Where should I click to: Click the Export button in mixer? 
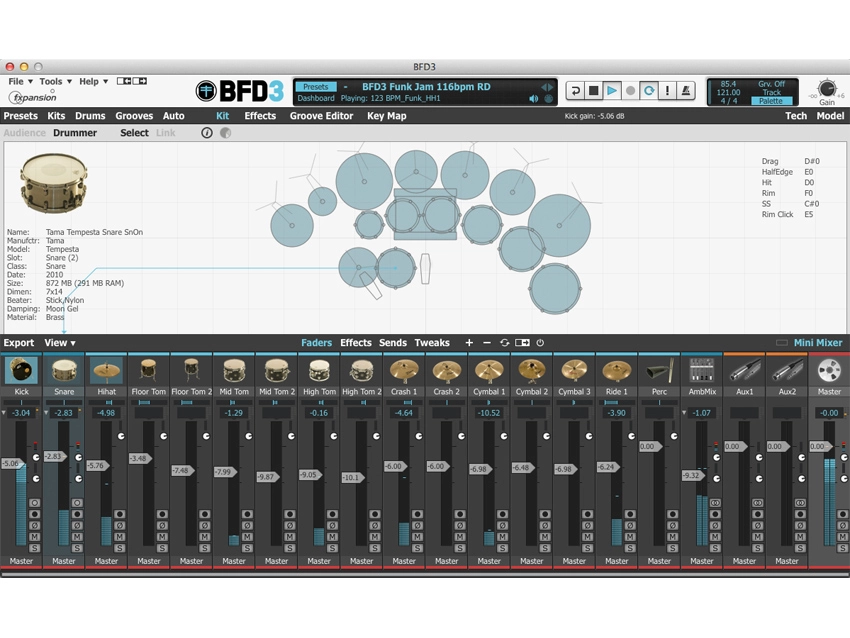point(18,343)
